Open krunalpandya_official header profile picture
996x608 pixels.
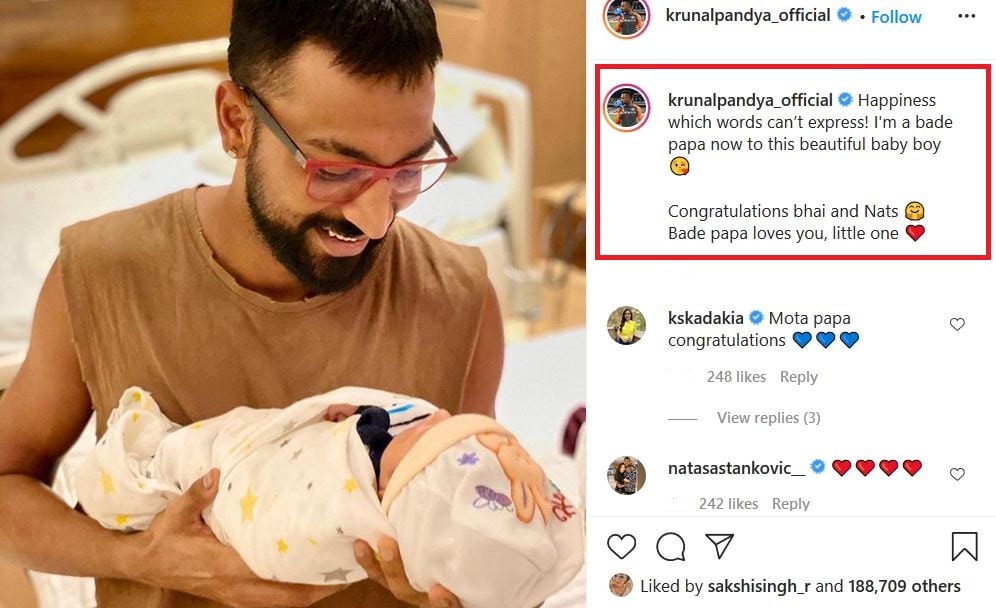pyautogui.click(x=626, y=16)
